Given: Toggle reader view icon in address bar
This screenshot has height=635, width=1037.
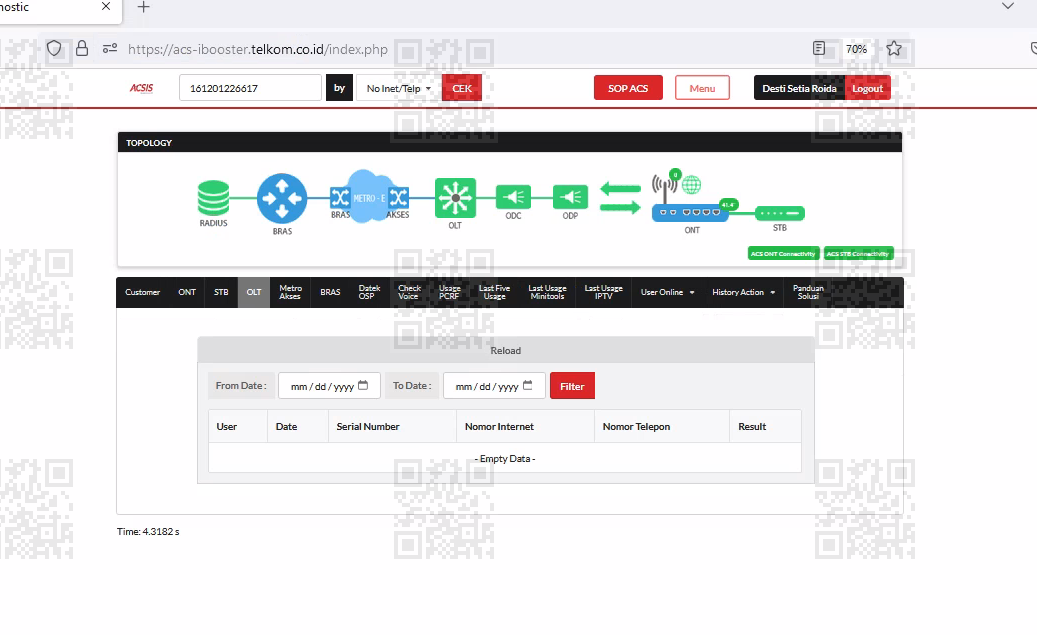Looking at the screenshot, I should (819, 48).
